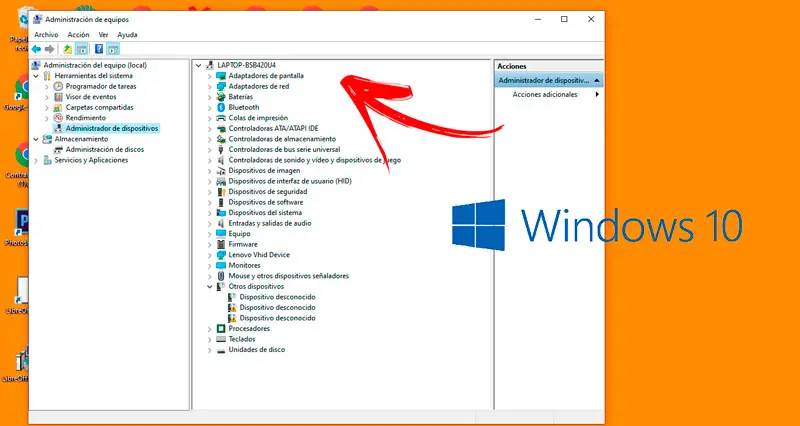Click the Equipo computer icon
This screenshot has width=800, height=426.
click(x=221, y=234)
